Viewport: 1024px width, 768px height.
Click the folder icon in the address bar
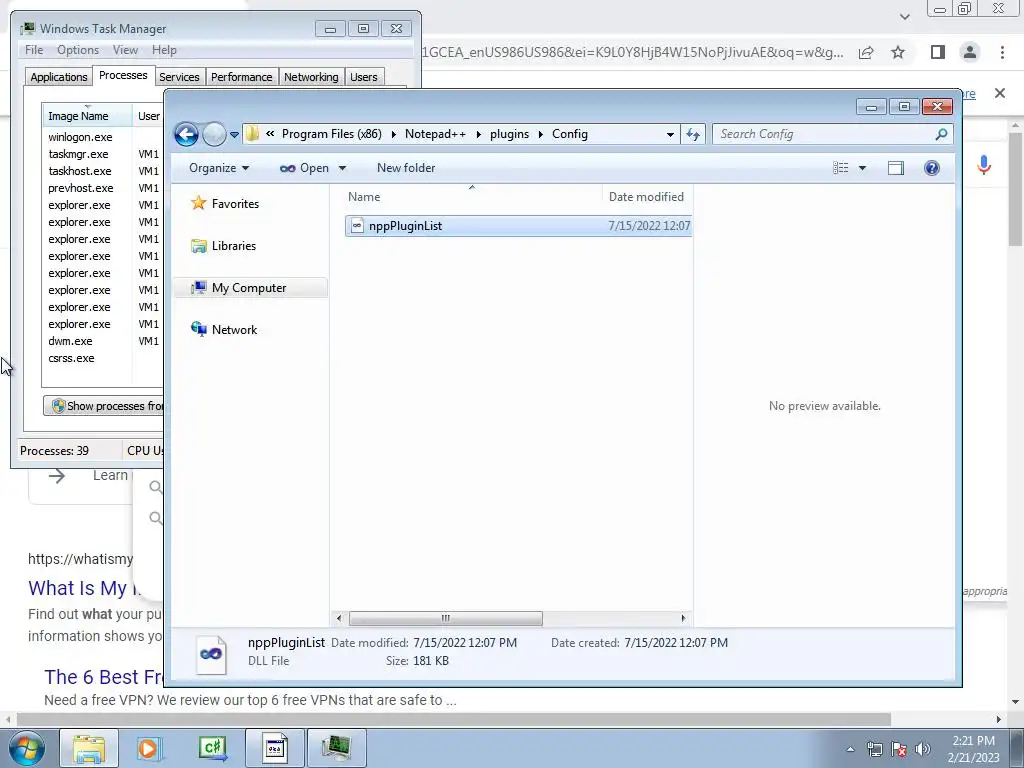pos(252,134)
